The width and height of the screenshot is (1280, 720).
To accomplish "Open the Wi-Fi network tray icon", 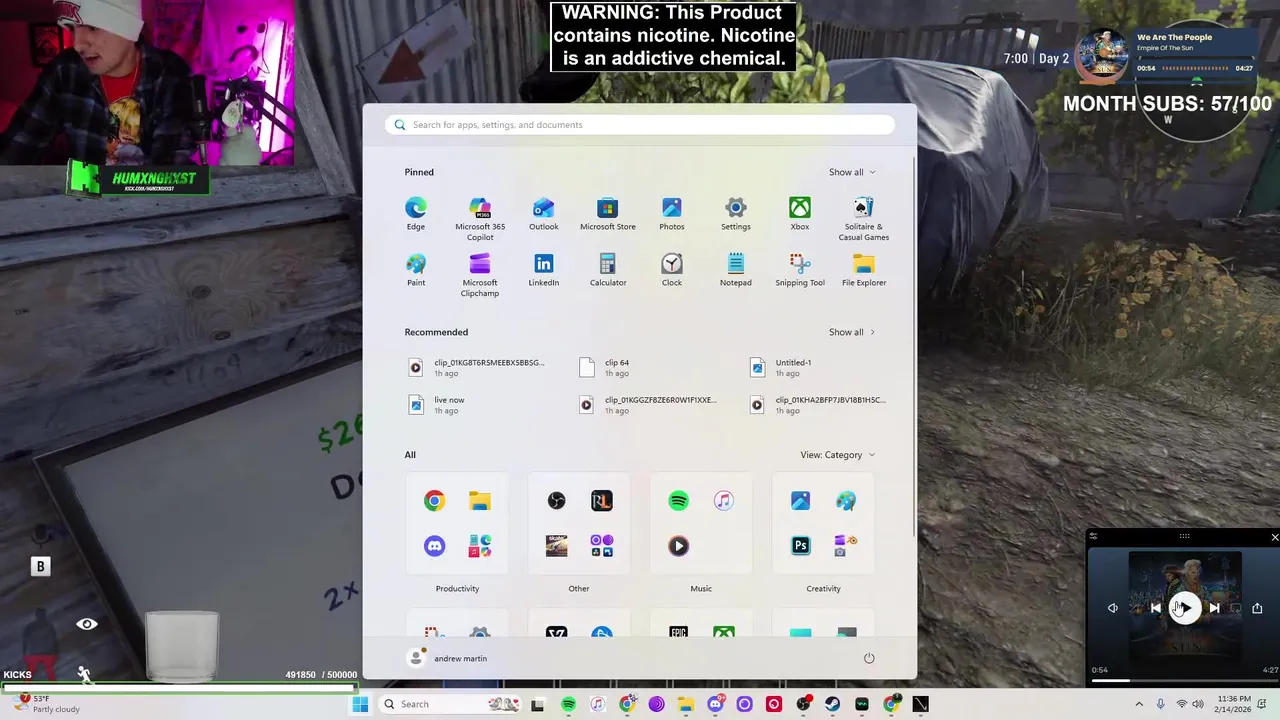I will (x=1180, y=704).
